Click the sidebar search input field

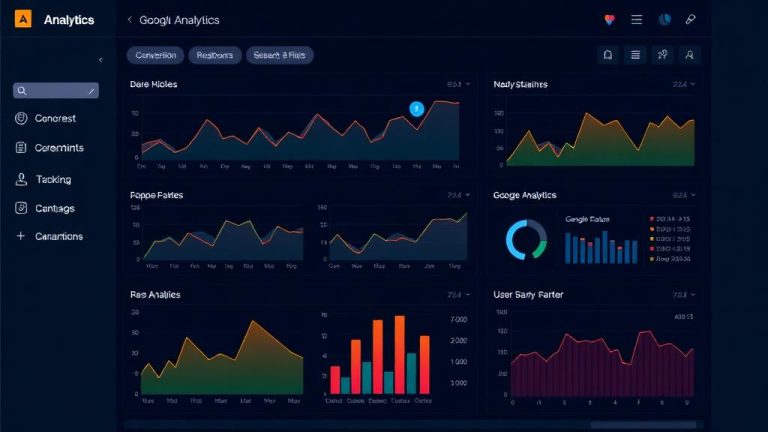point(56,91)
